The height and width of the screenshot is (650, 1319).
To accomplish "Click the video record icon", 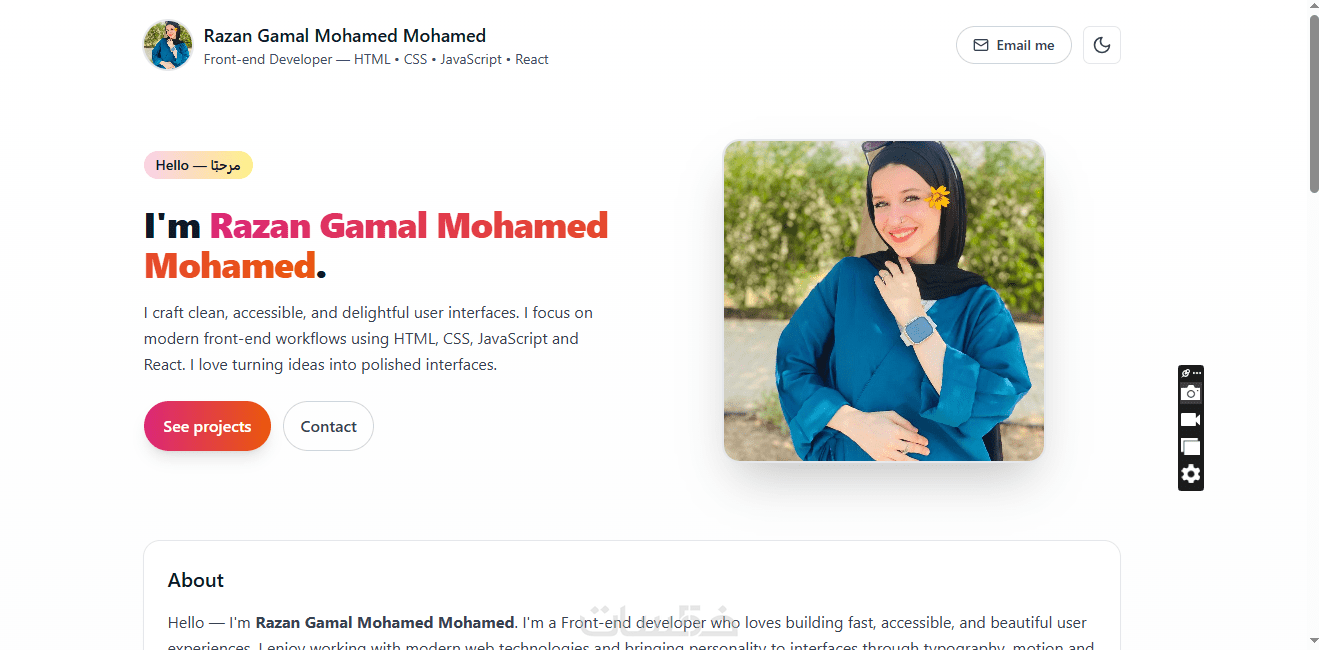I will click(1190, 420).
